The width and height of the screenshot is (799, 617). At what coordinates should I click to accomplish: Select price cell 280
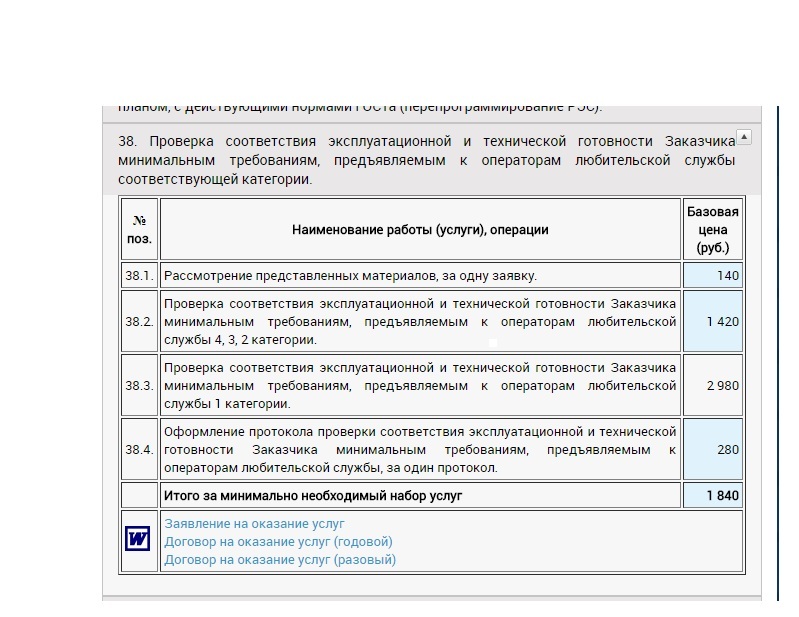point(712,449)
